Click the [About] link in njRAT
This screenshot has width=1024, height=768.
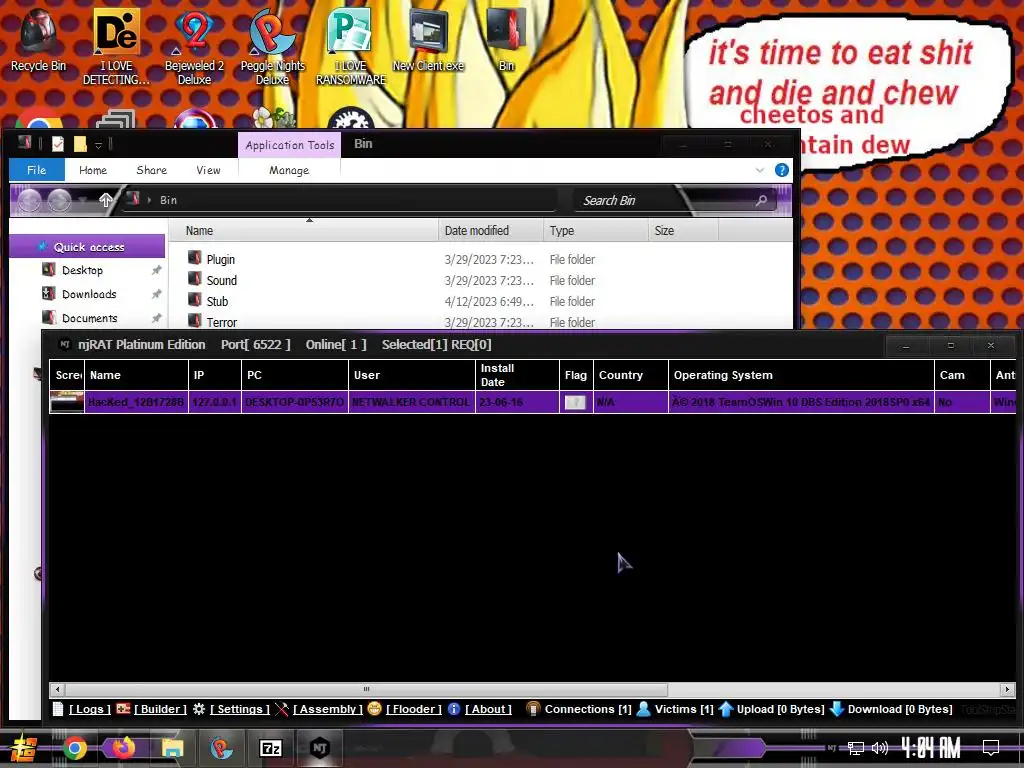pos(488,709)
